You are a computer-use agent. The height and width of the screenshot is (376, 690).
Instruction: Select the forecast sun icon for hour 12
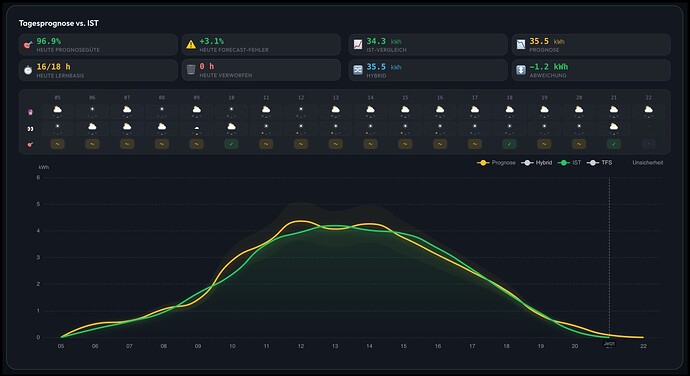[x=301, y=109]
